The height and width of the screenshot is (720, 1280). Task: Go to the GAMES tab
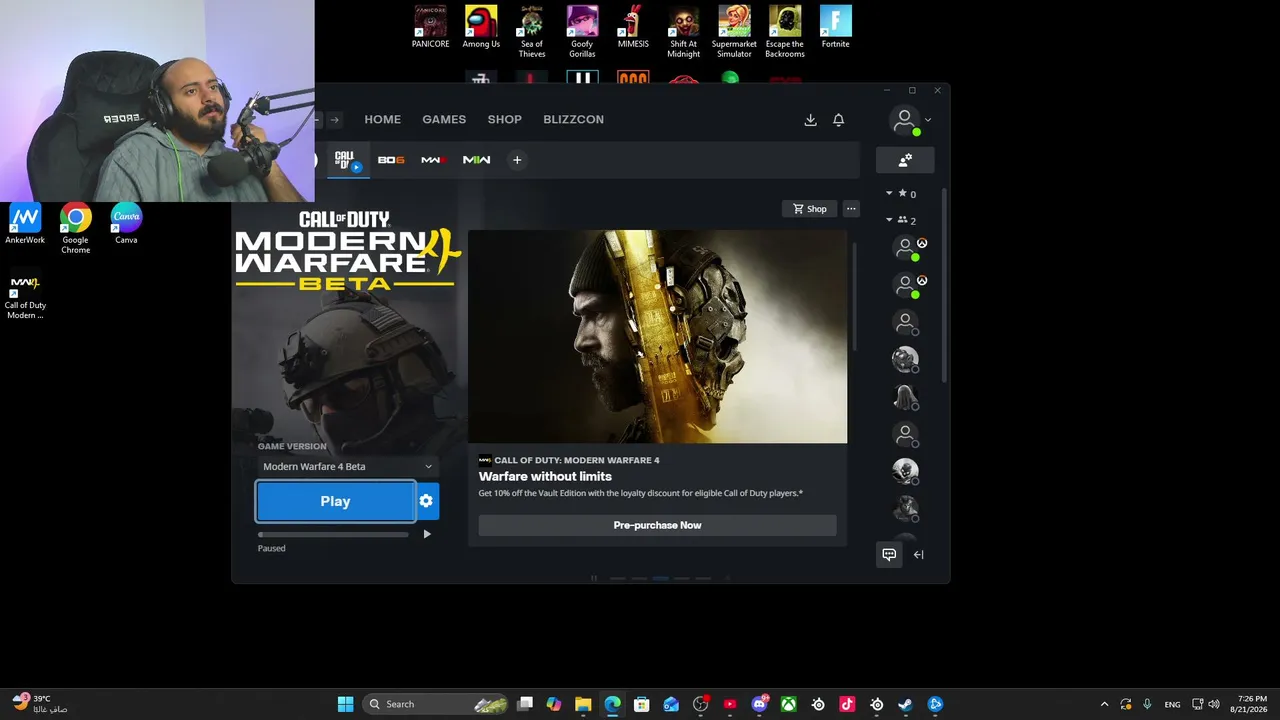(444, 120)
